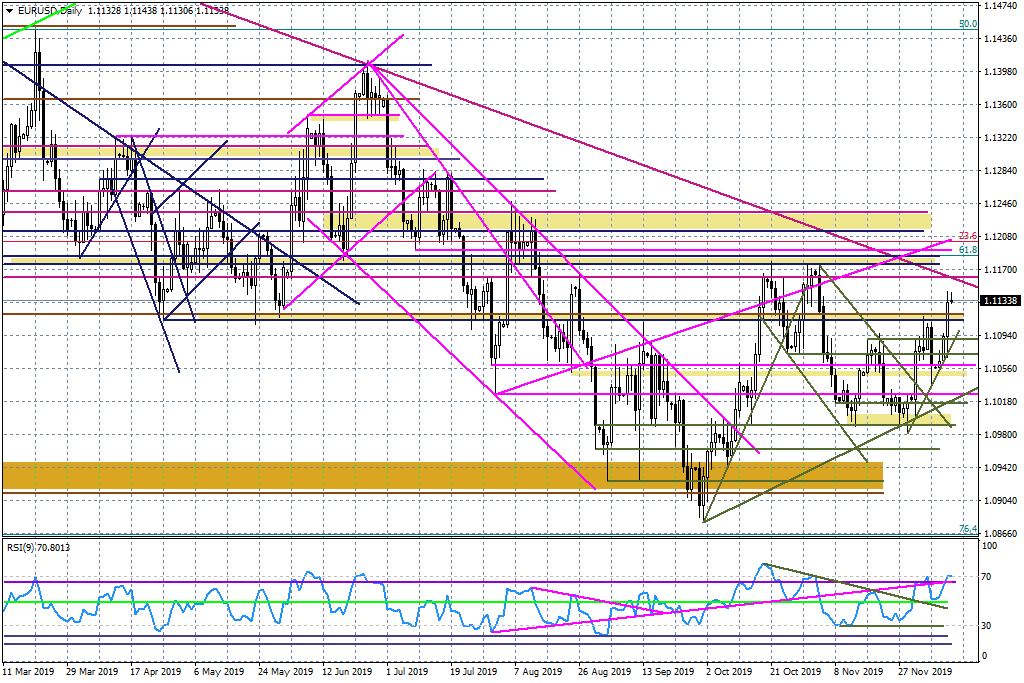Screen dimensions: 1024x683
Task: Select the Fibonacci 76.4 level label
Action: point(968,529)
